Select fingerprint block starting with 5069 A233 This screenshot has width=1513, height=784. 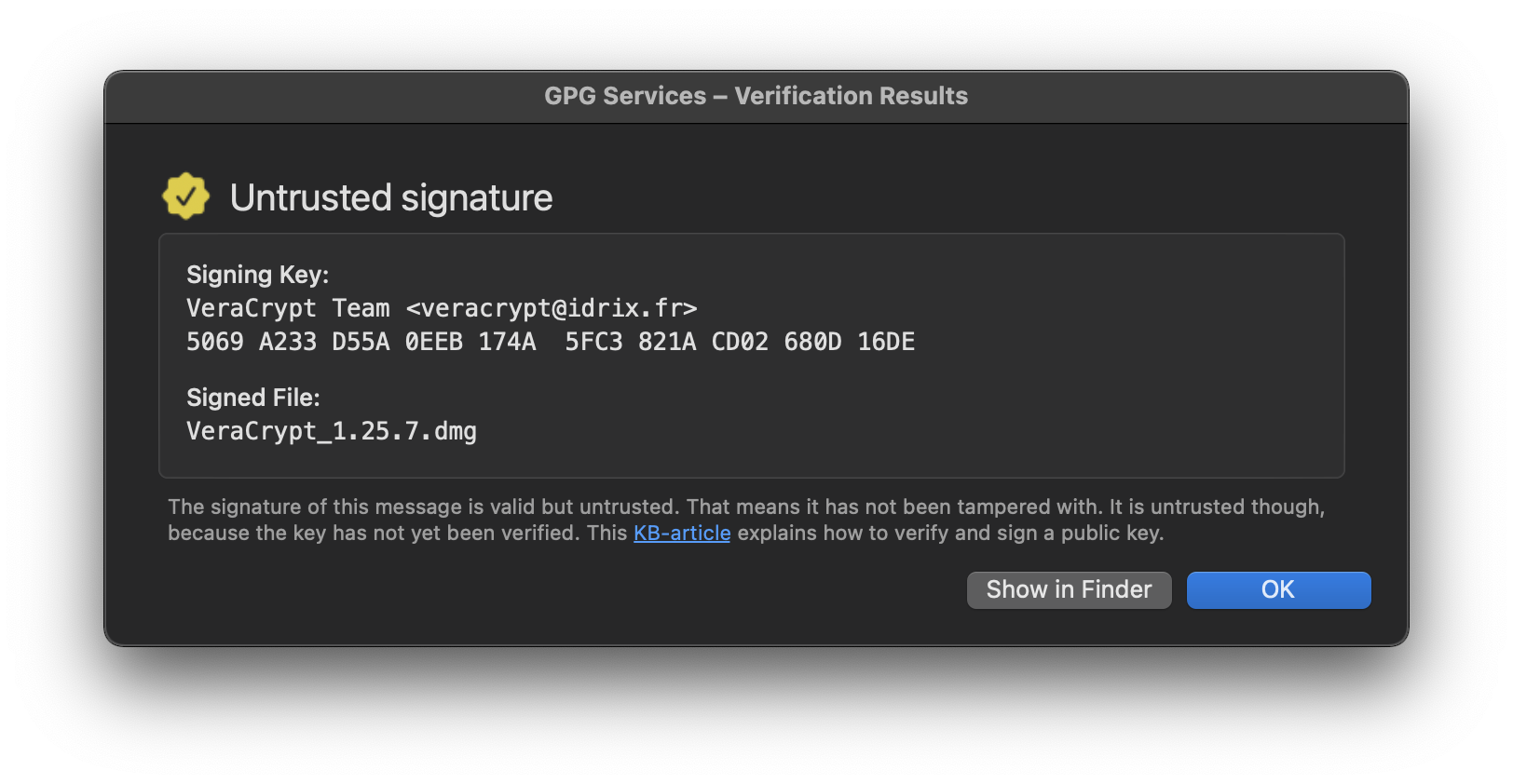pos(361,342)
